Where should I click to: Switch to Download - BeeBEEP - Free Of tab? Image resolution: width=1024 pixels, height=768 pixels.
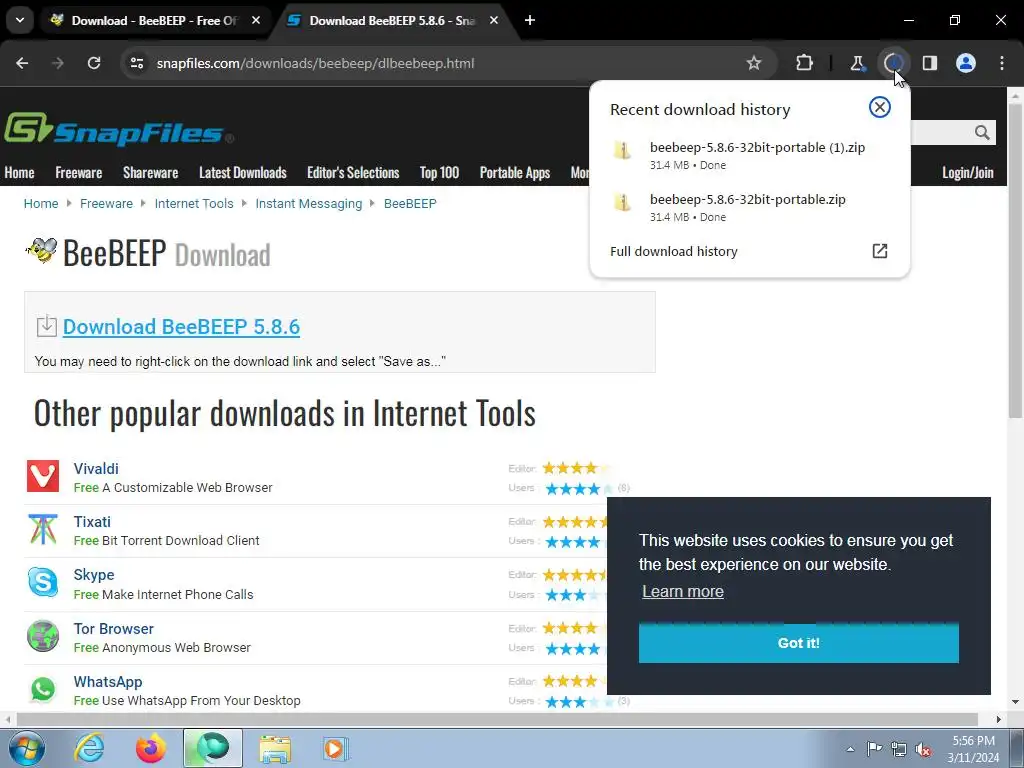155,21
